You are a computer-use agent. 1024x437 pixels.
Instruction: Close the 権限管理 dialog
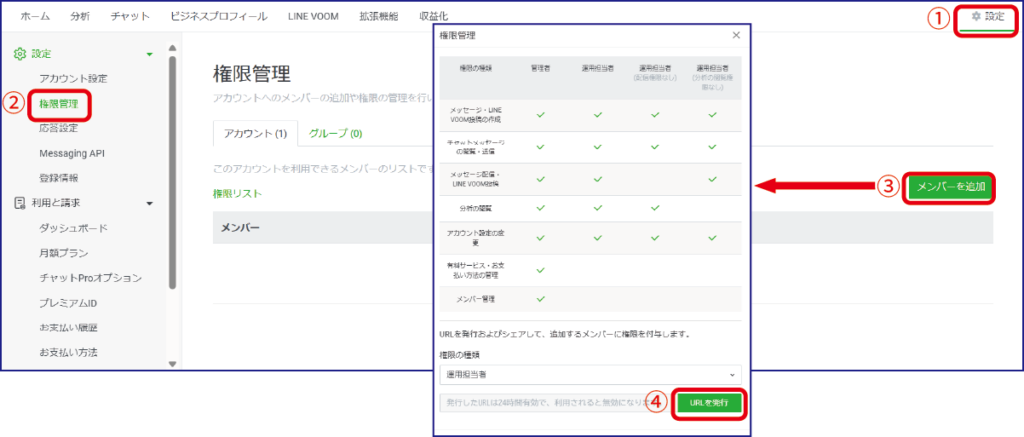point(736,35)
